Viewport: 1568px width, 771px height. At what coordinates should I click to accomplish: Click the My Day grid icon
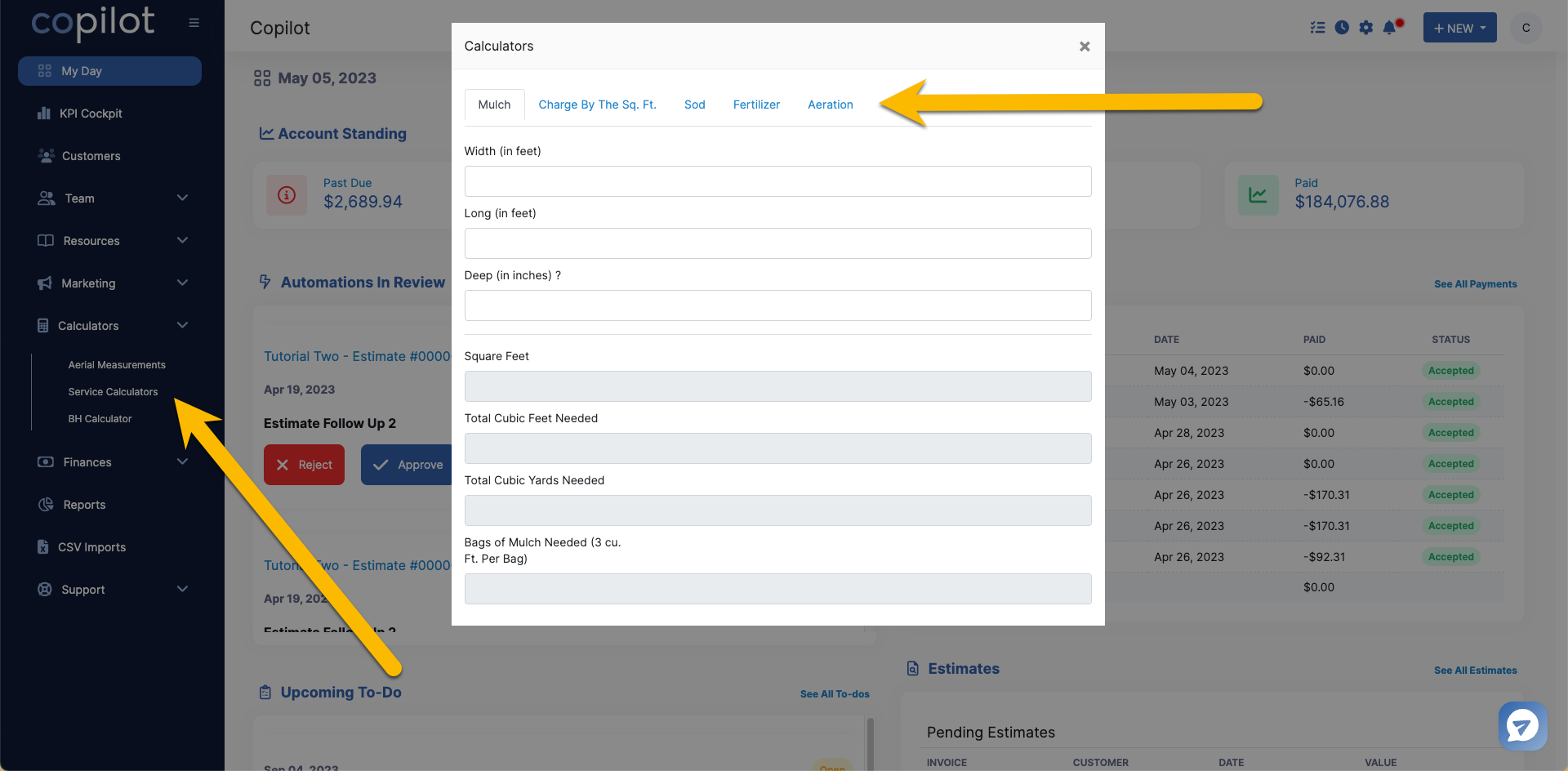[x=45, y=71]
